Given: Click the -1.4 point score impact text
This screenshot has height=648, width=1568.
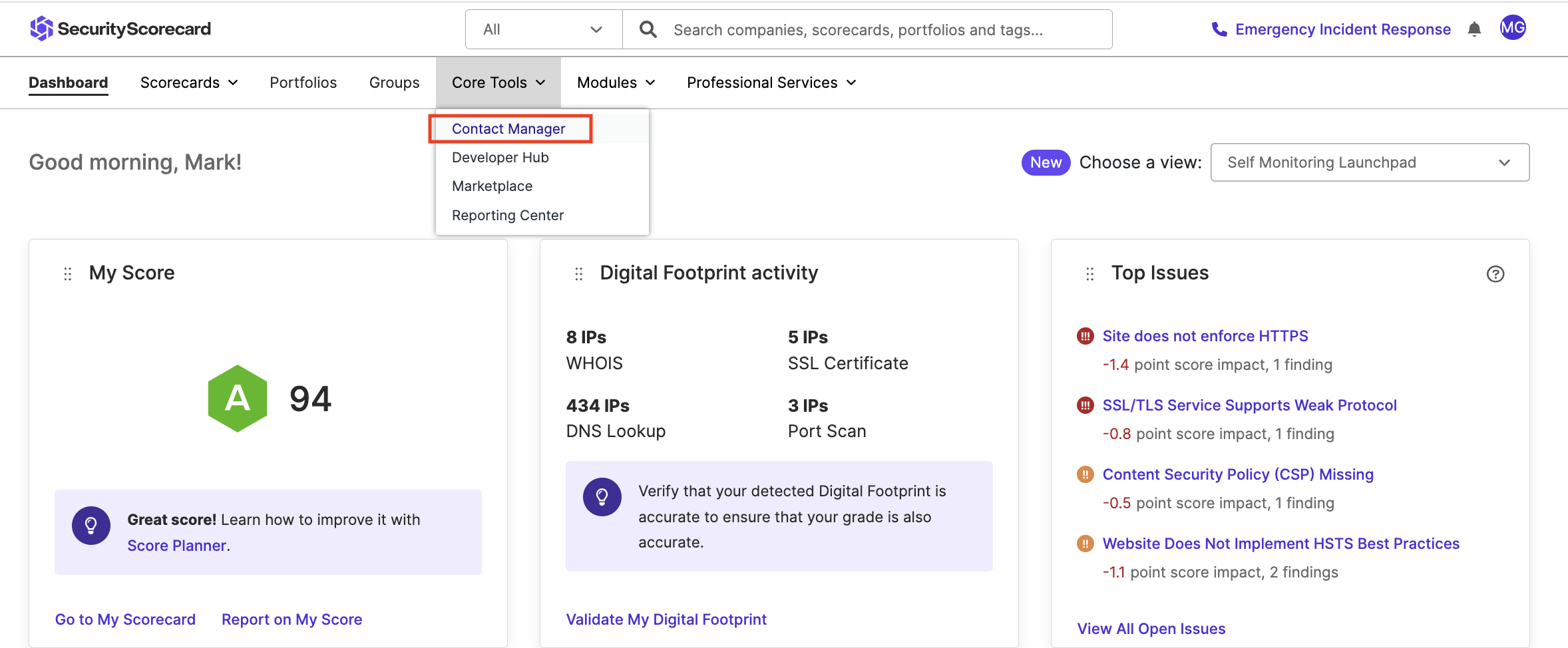Looking at the screenshot, I should [x=1217, y=365].
